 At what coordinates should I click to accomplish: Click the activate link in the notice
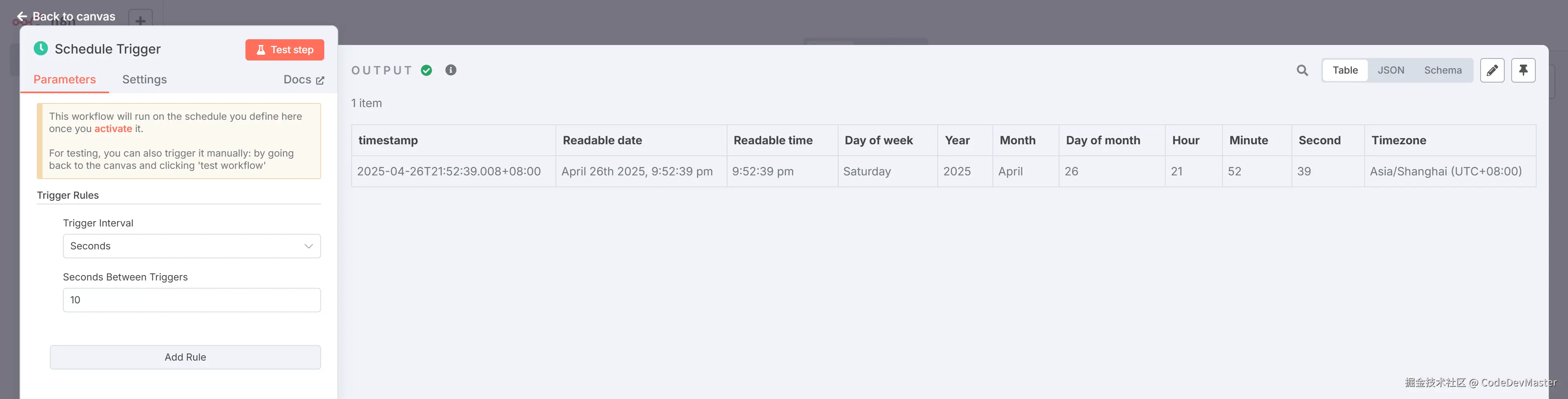(x=113, y=129)
